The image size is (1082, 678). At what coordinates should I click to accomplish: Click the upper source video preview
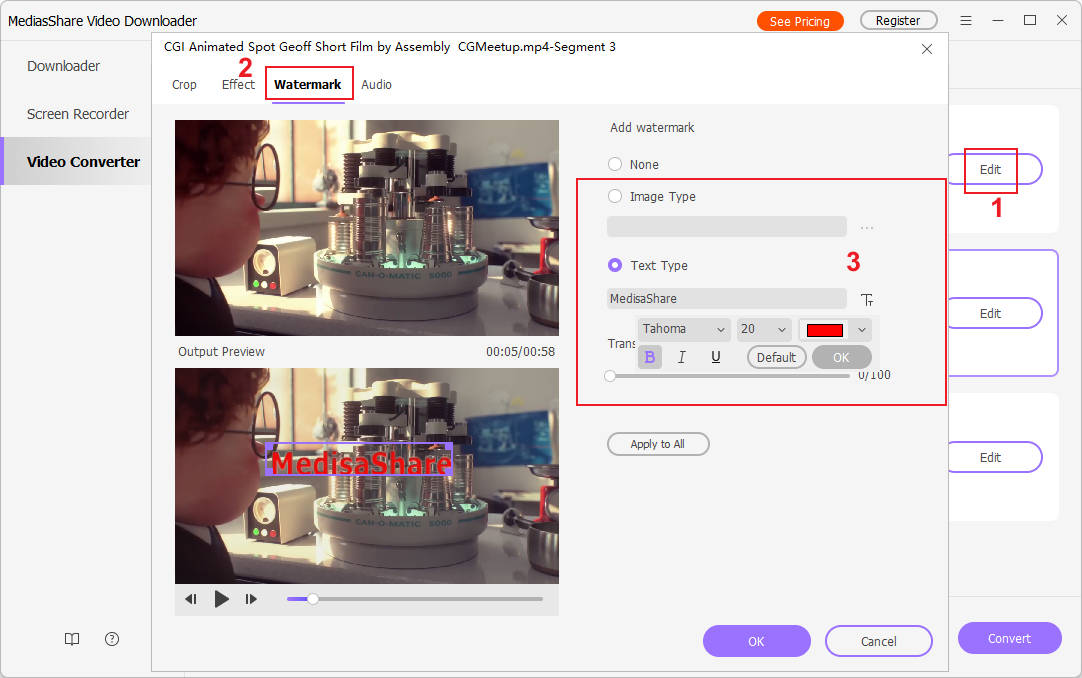click(366, 228)
